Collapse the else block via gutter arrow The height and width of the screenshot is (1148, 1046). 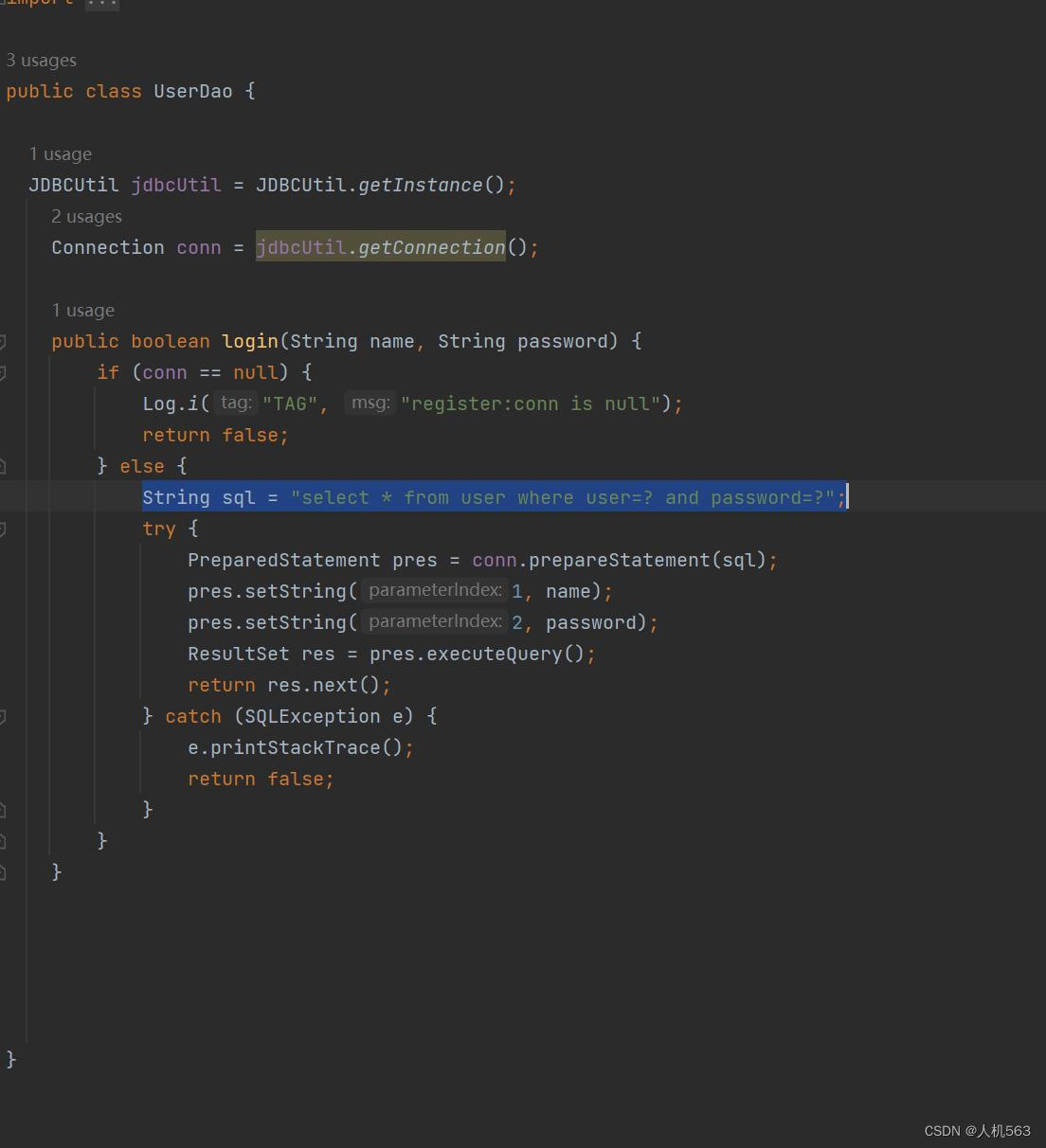[x=5, y=466]
